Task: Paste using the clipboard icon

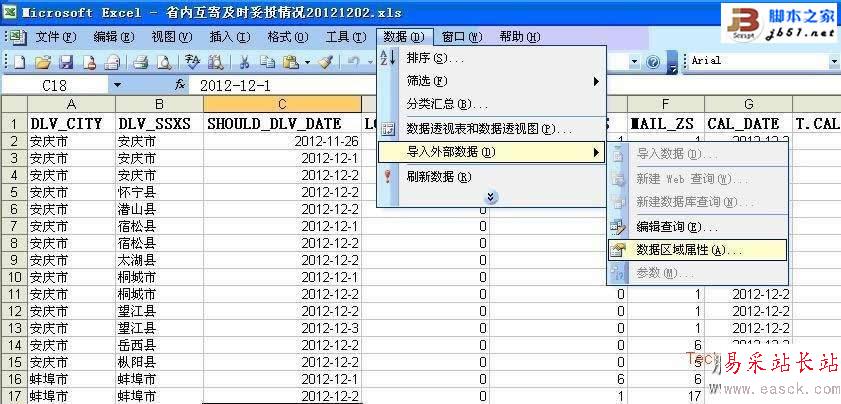Action: point(290,62)
